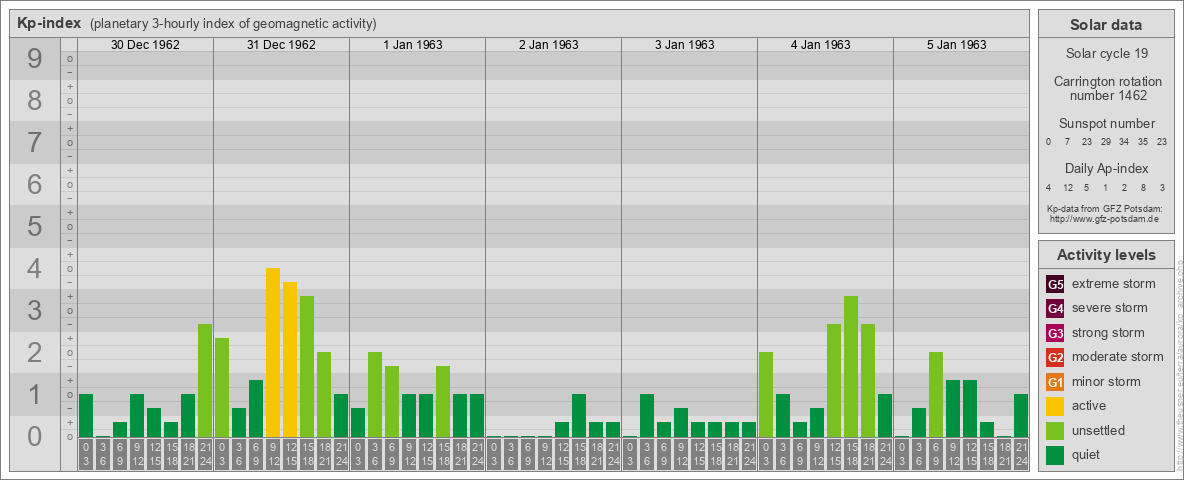
Task: Click sunspot number value 35
Action: [x=1144, y=142]
